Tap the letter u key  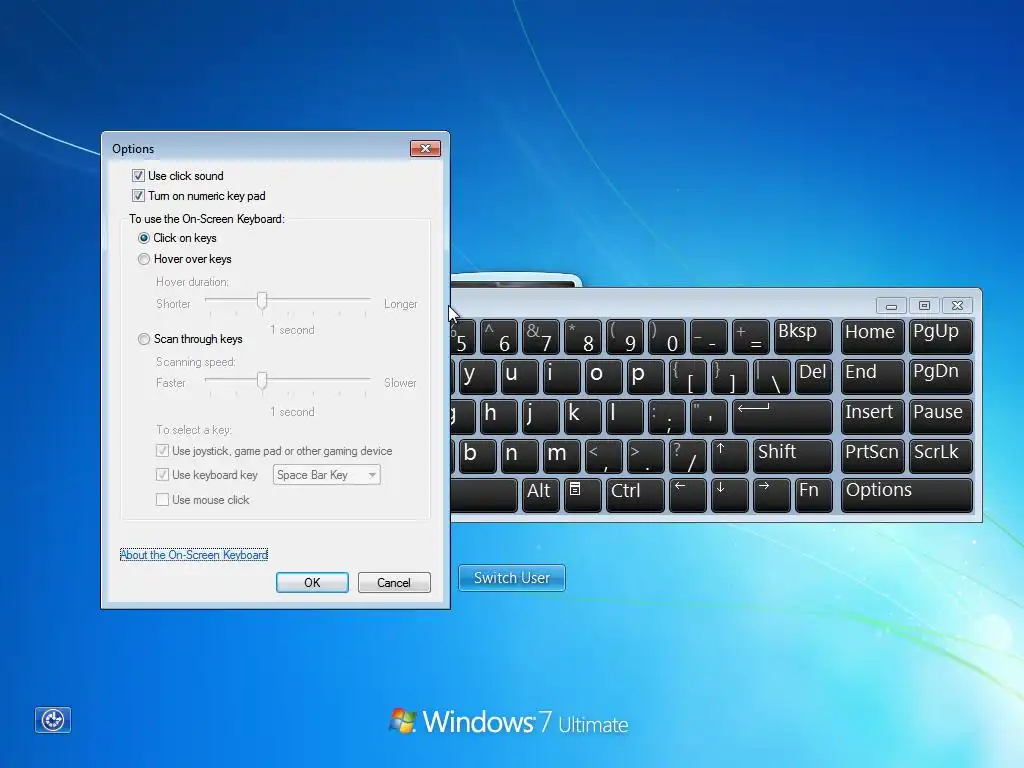[x=519, y=376]
